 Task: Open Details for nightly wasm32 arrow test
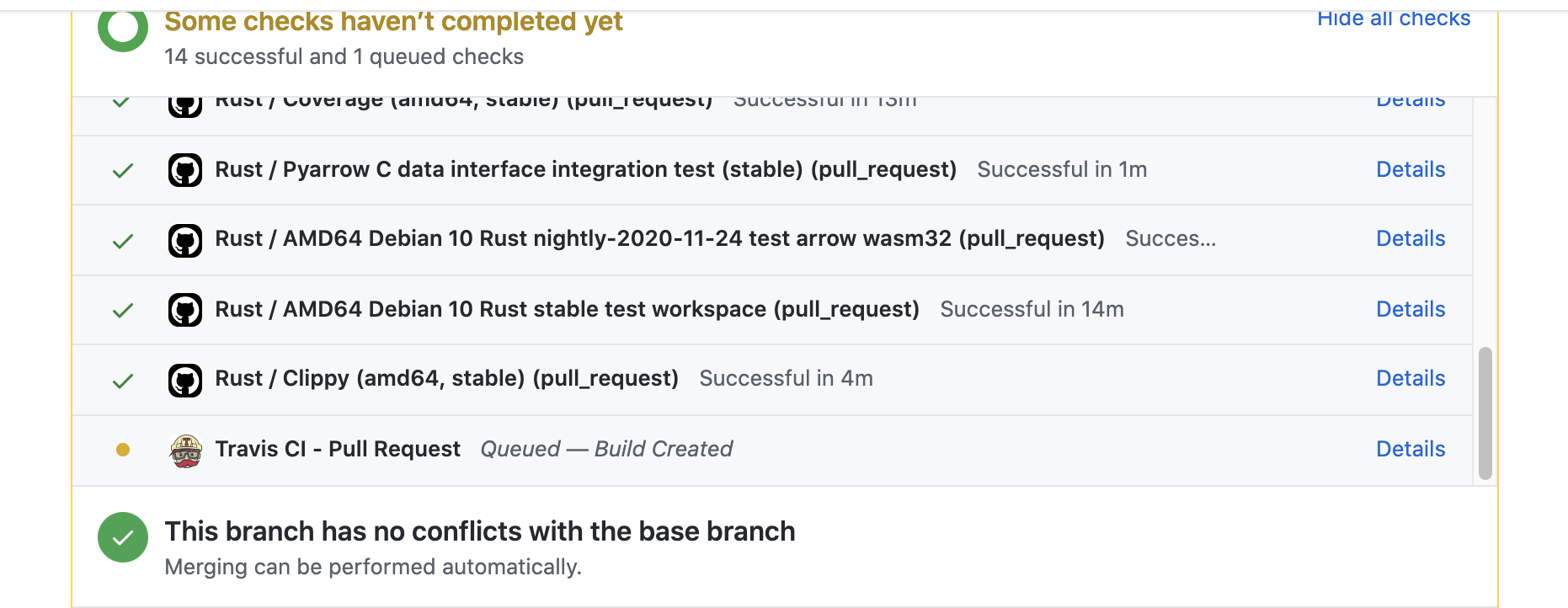tap(1410, 238)
